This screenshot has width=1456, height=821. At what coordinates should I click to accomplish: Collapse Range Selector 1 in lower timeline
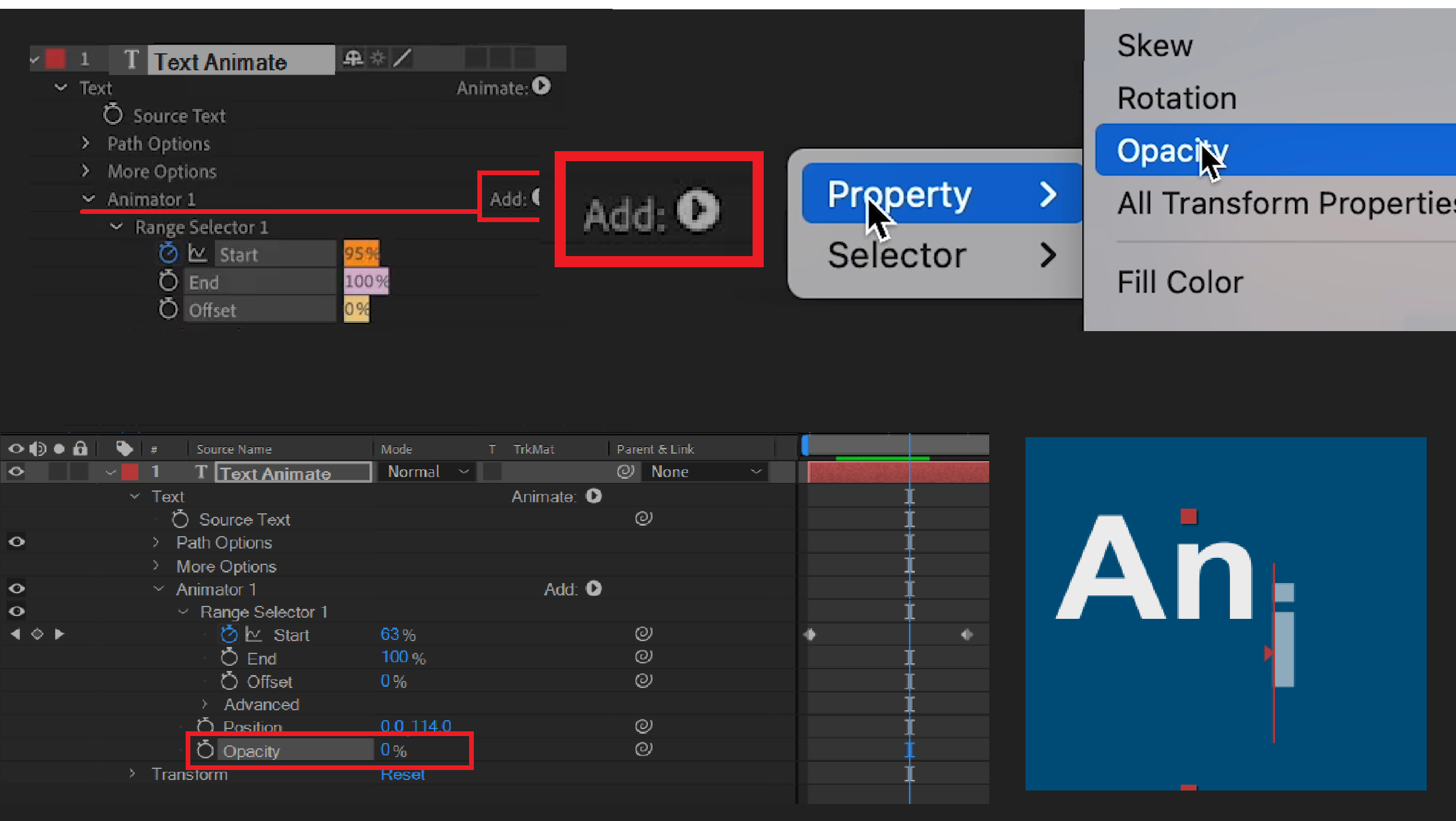[183, 612]
